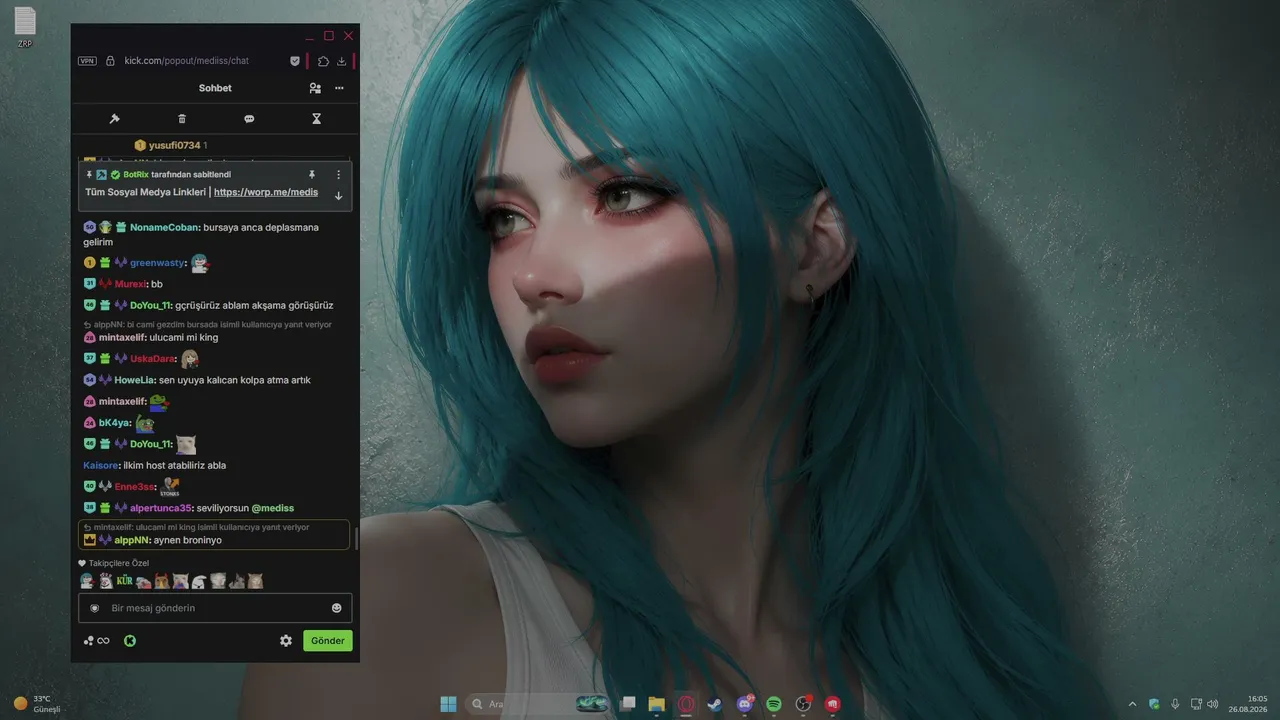This screenshot has width=1280, height=720.
Task: Open the browser extensions cube icon
Action: (x=323, y=61)
